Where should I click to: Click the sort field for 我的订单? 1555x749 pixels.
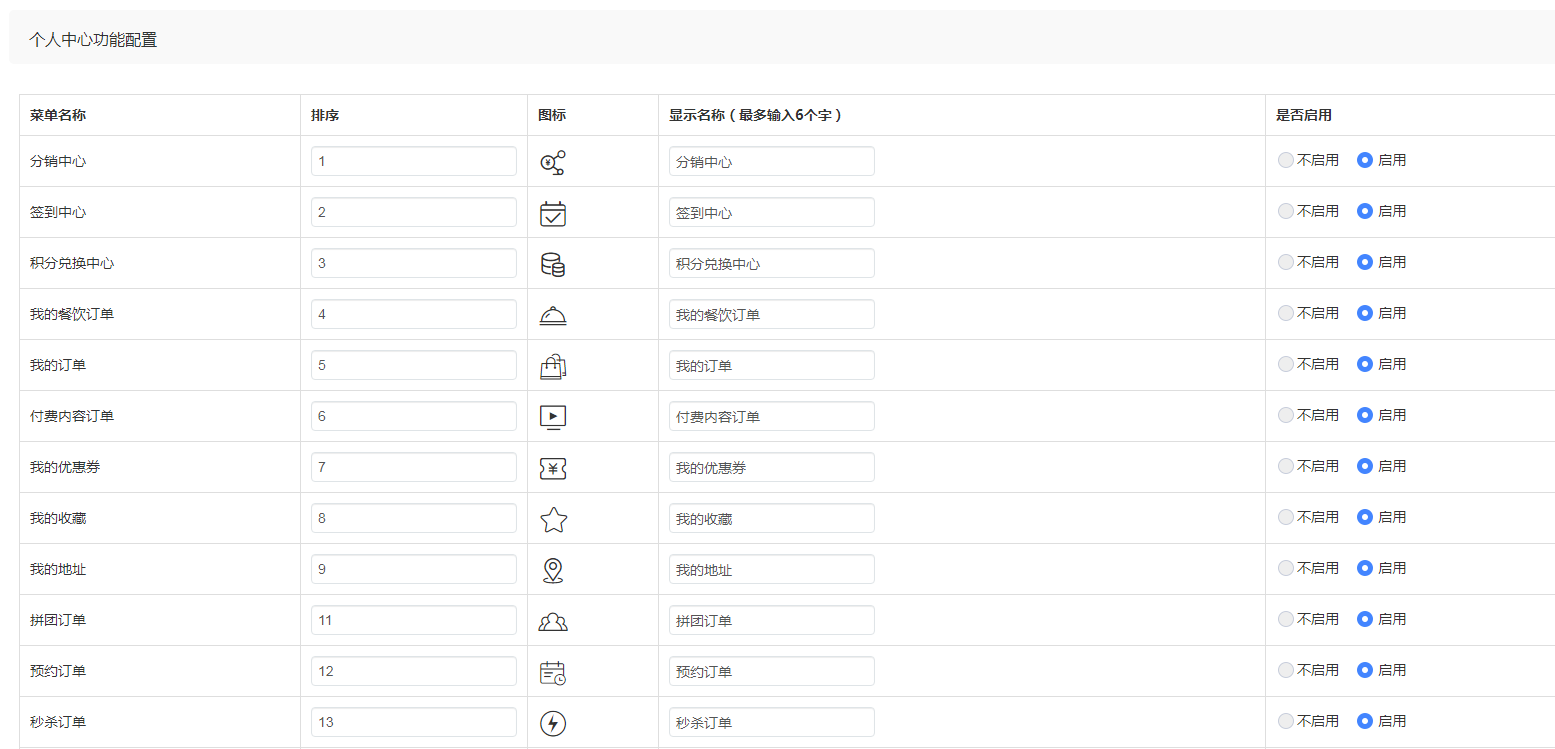pyautogui.click(x=414, y=365)
